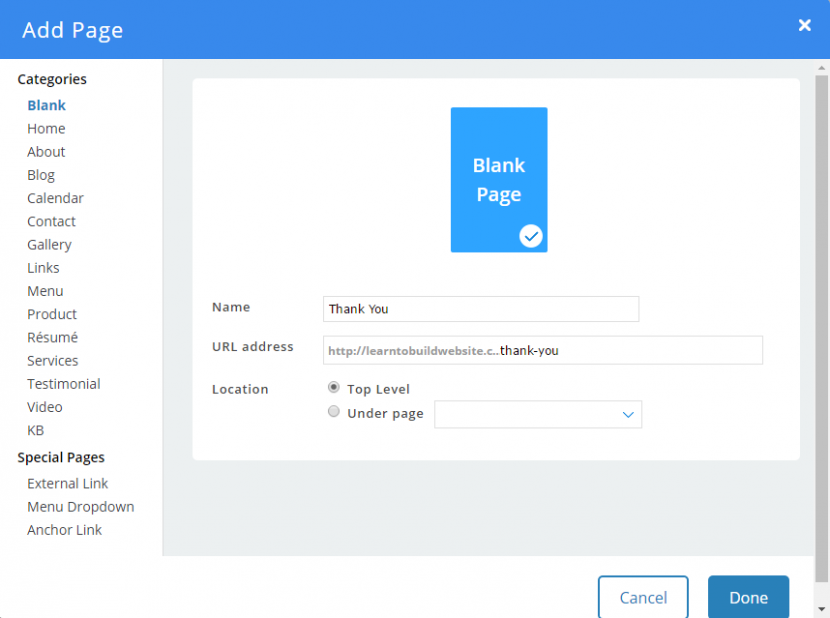The width and height of the screenshot is (830, 618).
Task: Open the Contact page category
Action: [x=51, y=222]
